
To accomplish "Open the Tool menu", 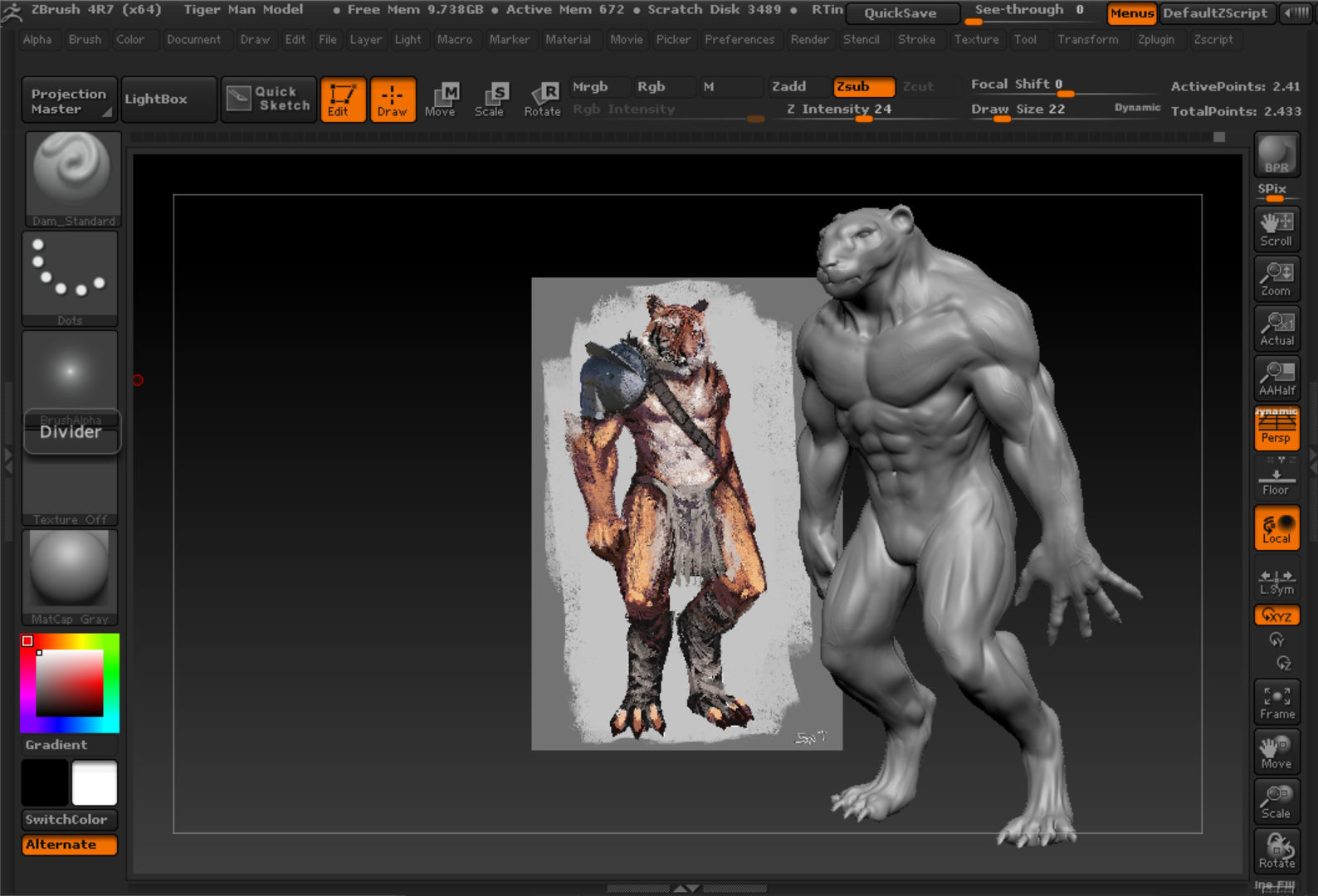I will click(1025, 39).
